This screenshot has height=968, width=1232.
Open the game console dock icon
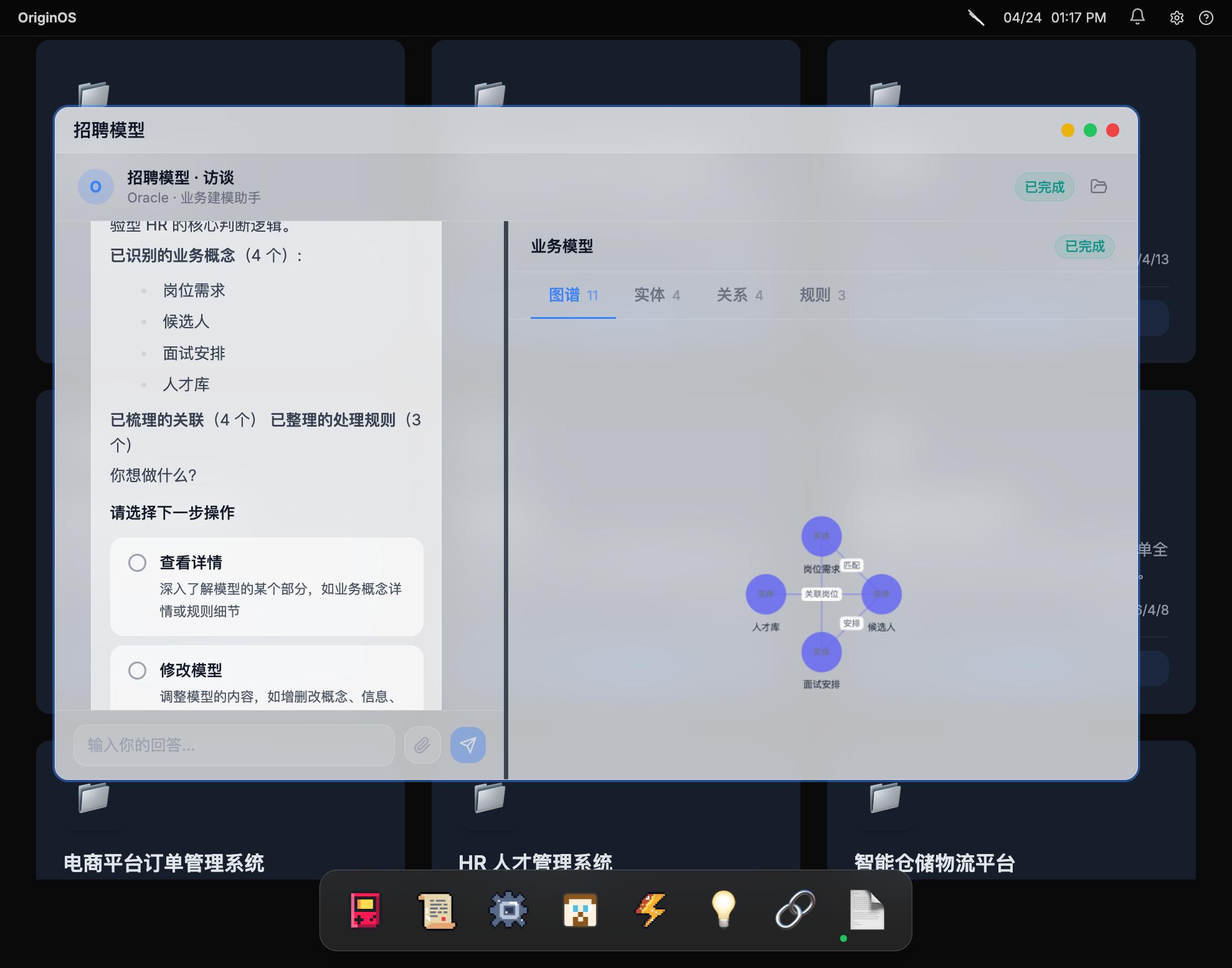tap(365, 910)
